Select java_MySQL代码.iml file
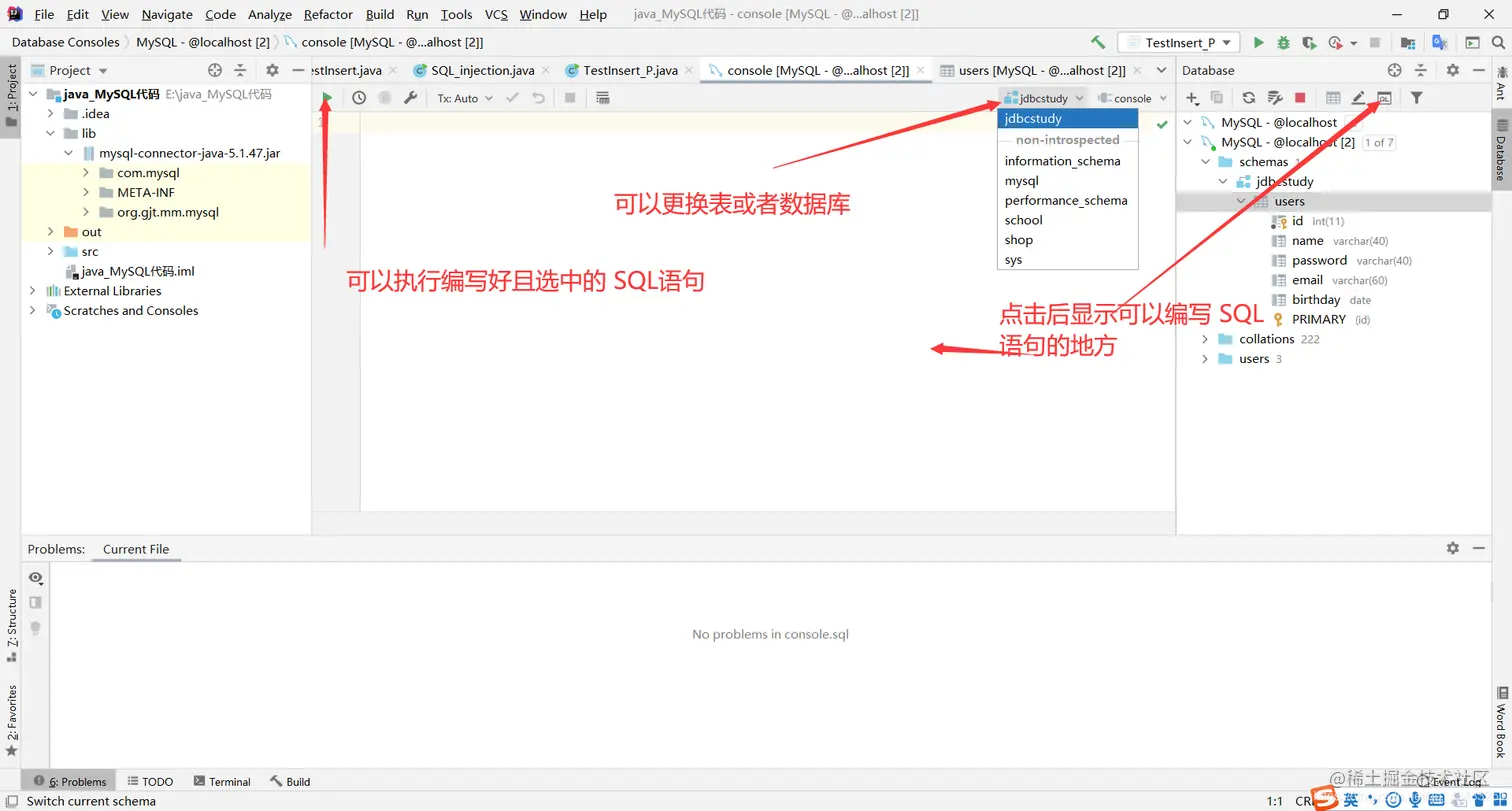Viewport: 1512px width, 811px height. [138, 271]
